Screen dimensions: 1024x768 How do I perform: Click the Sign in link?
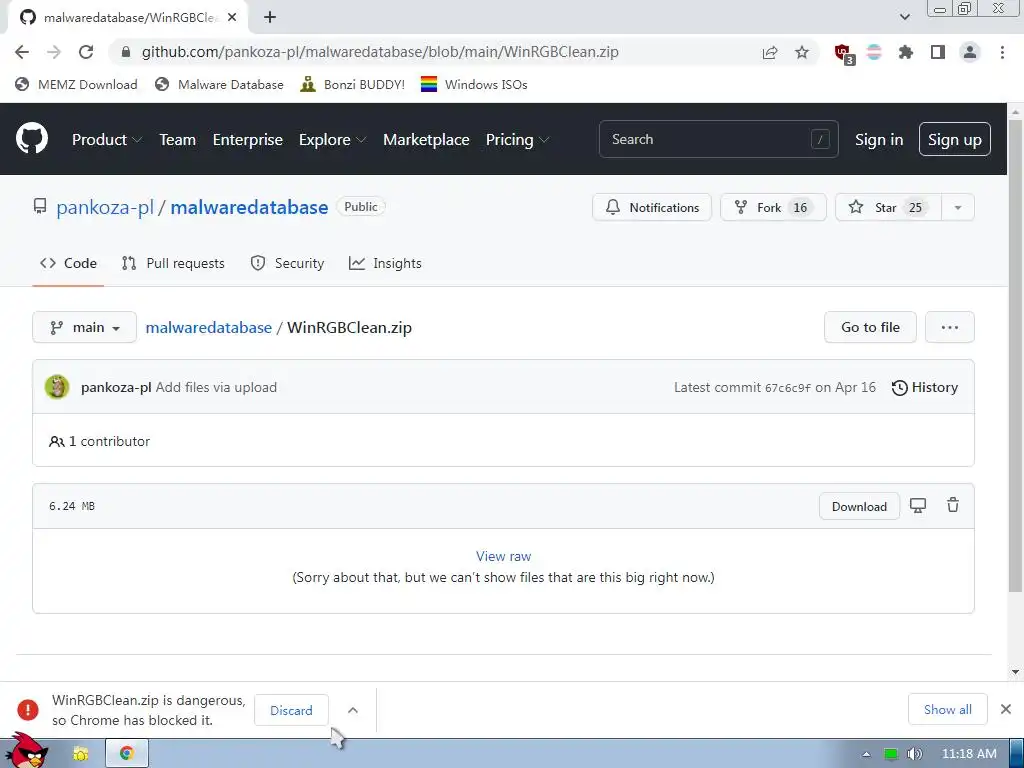click(879, 139)
